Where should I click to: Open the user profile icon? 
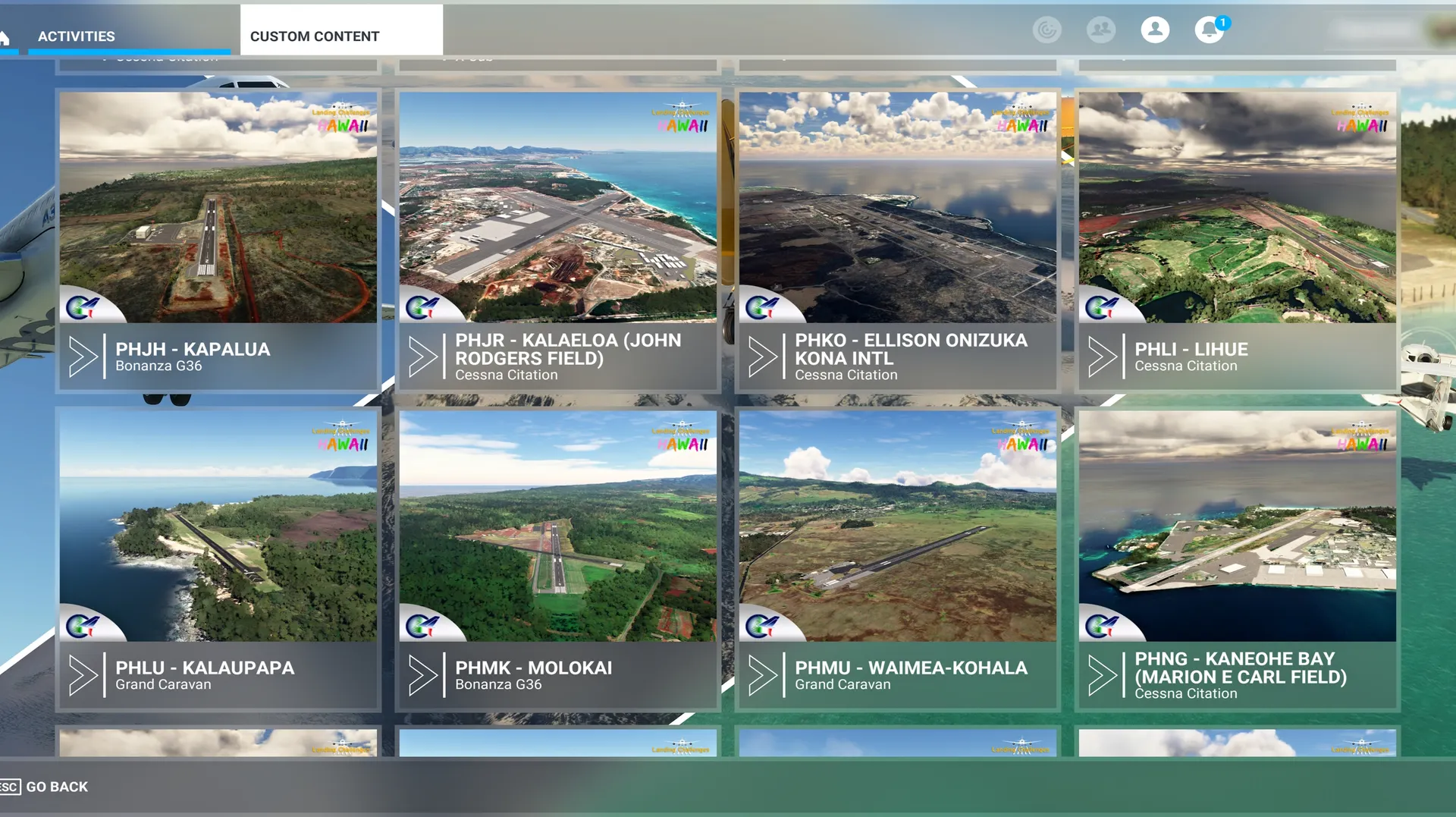(x=1155, y=30)
